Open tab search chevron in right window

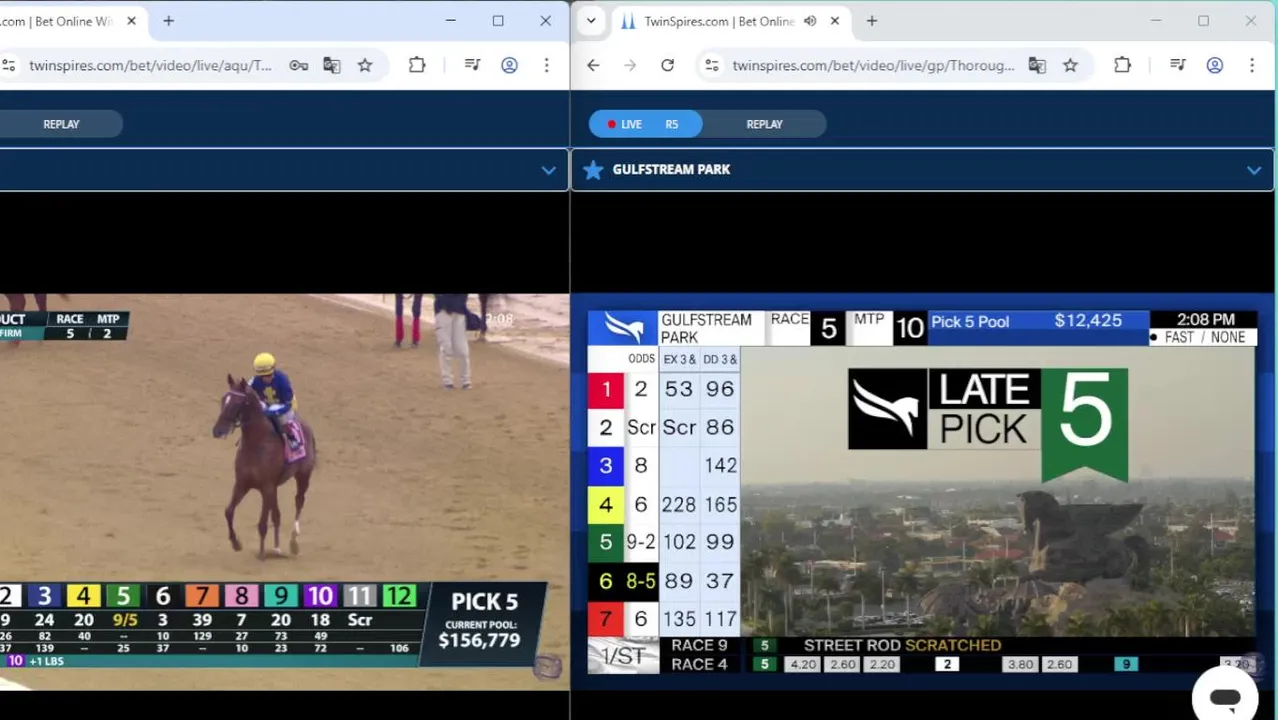point(591,21)
